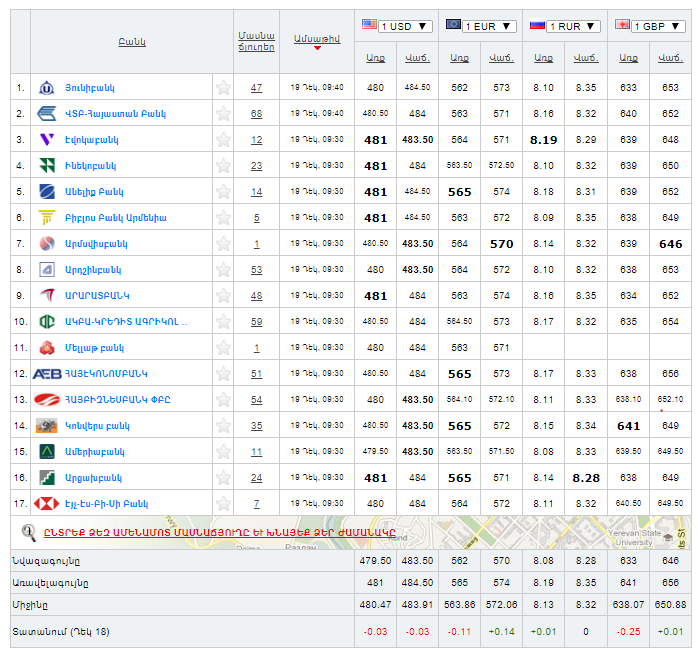The height and width of the screenshot is (657, 698).
Task: Sort by EUR sell column header
Action: [501, 58]
